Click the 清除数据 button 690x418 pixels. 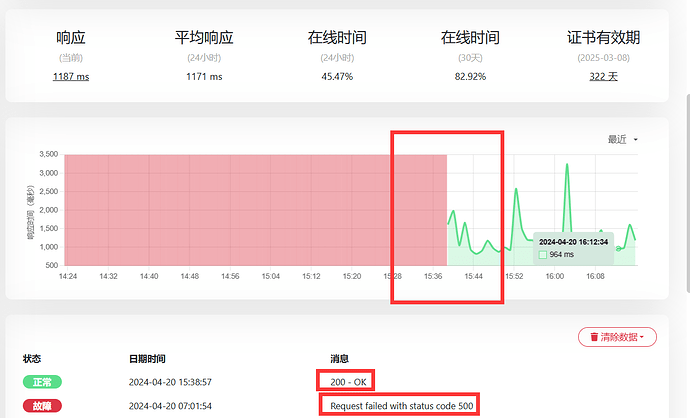[617, 337]
